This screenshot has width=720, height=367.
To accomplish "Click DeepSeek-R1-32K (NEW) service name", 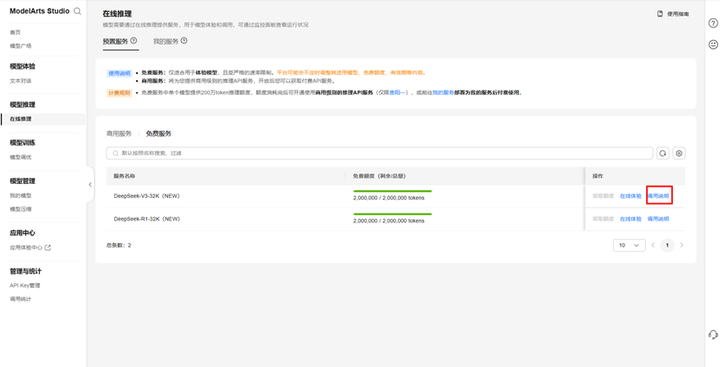I will coord(146,219).
